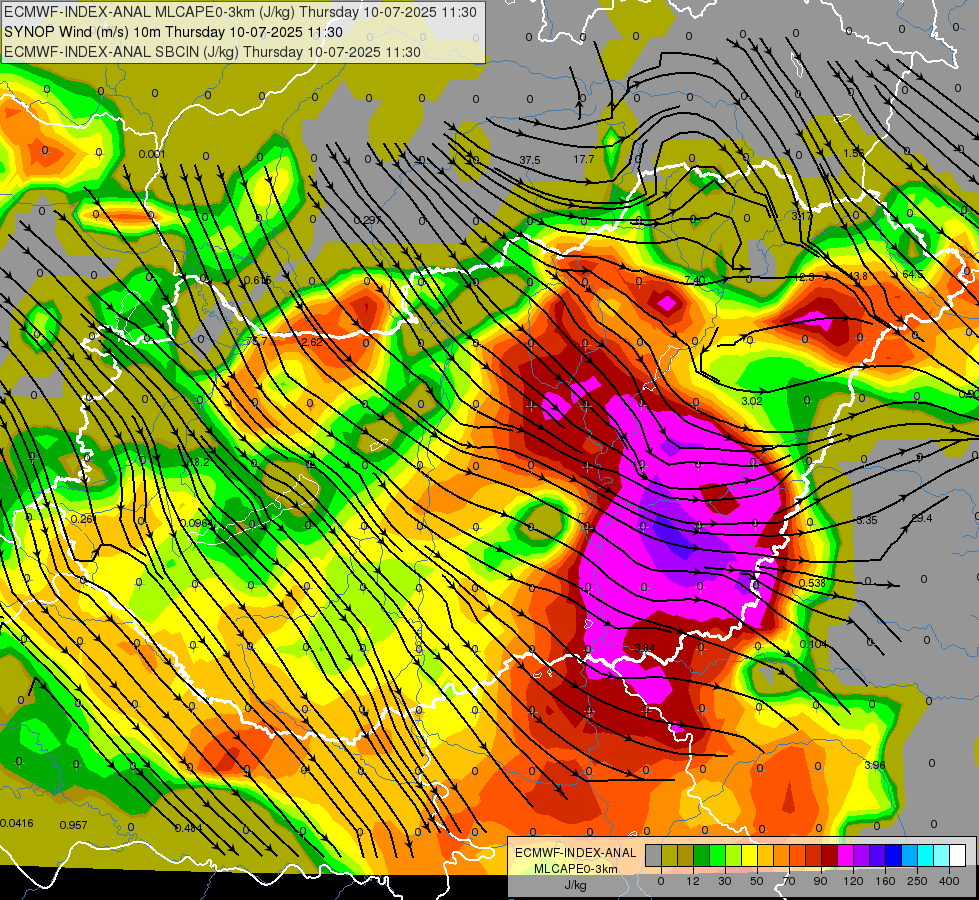Click the 37.5 value on the map
The width and height of the screenshot is (979, 900).
click(x=529, y=160)
